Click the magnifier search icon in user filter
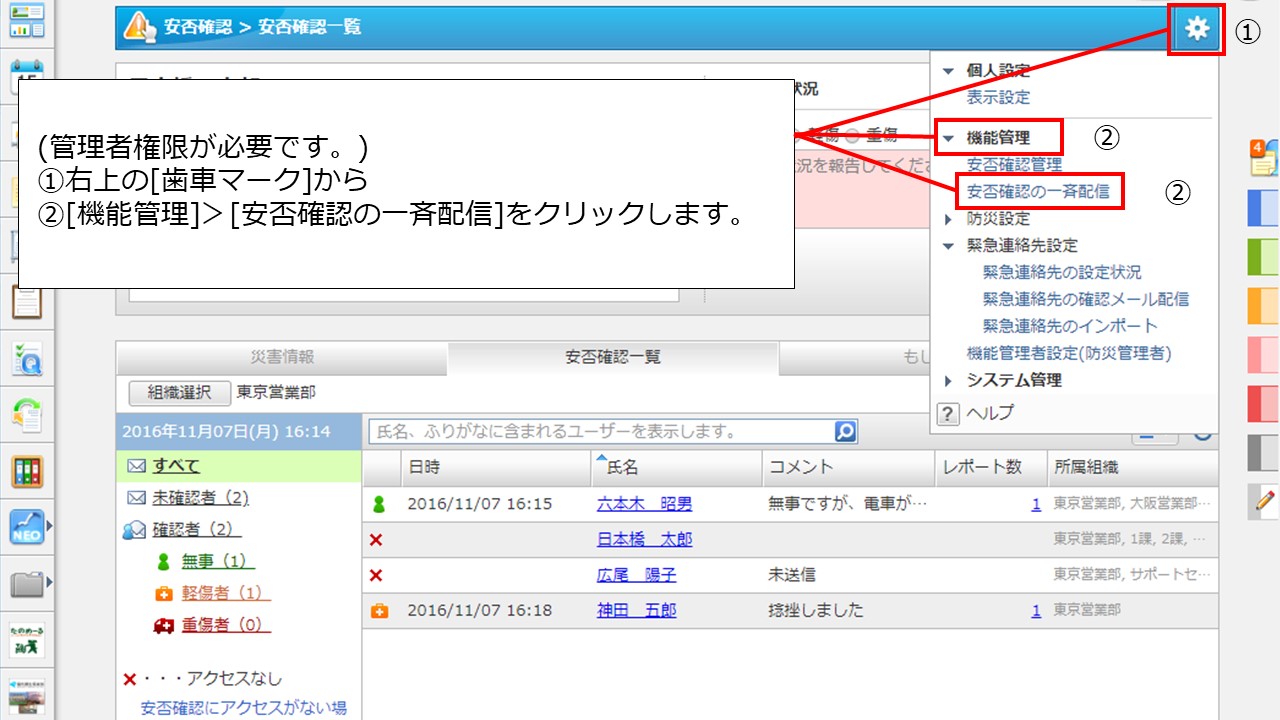Screen dimensions: 1280x720 click(x=845, y=432)
